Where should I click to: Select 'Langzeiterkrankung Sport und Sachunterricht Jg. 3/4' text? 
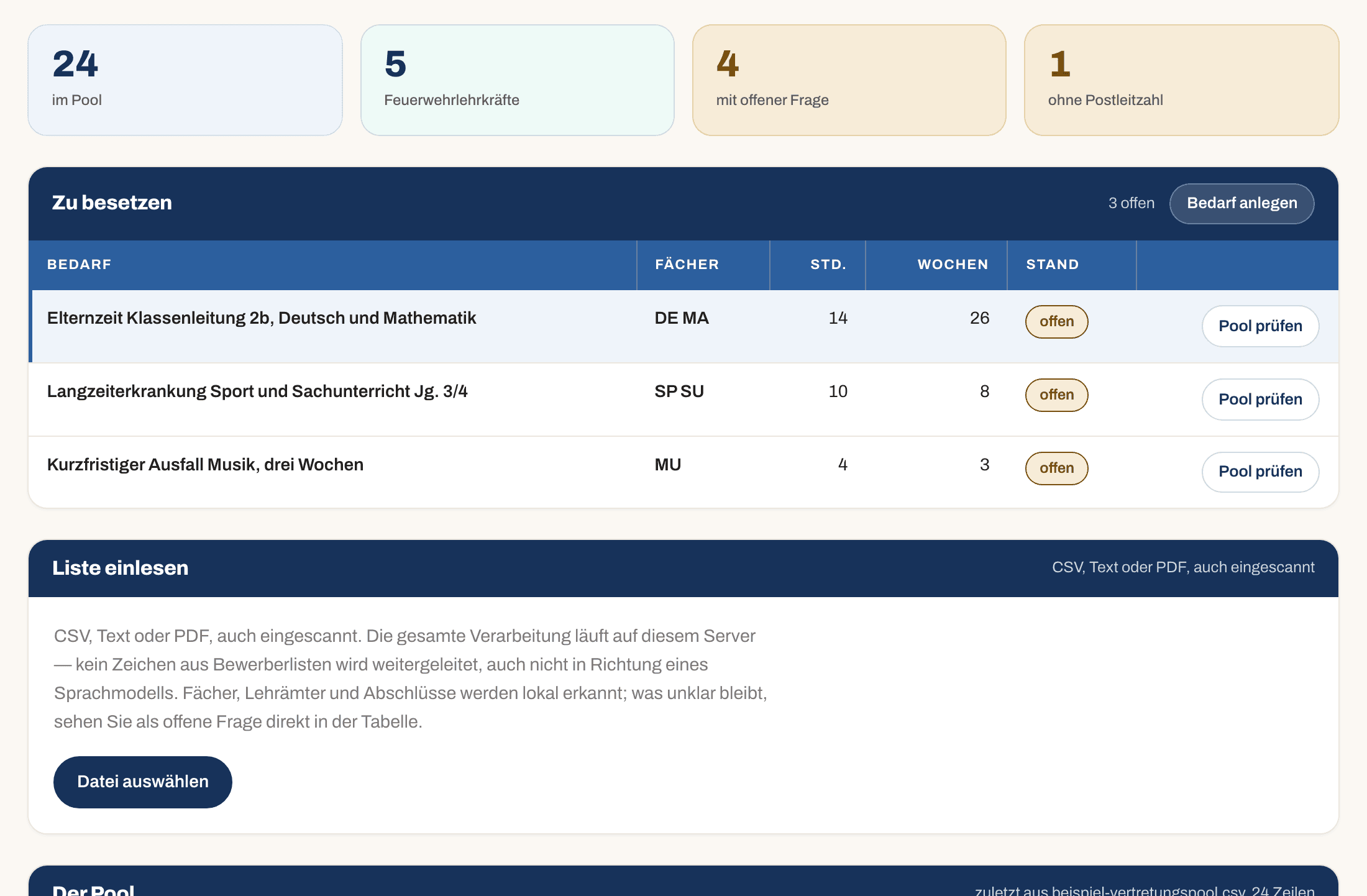[x=257, y=391]
